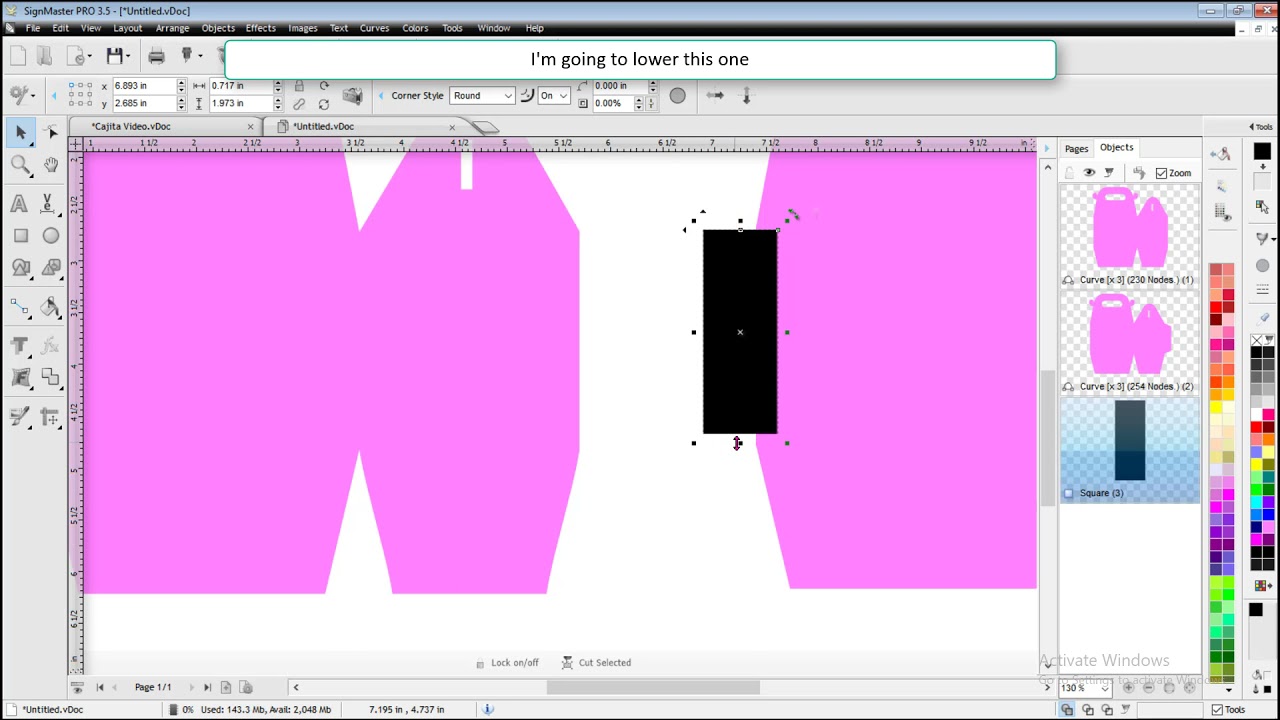Select the node edit tool
This screenshot has width=1280, height=720.
pyautogui.click(x=51, y=132)
